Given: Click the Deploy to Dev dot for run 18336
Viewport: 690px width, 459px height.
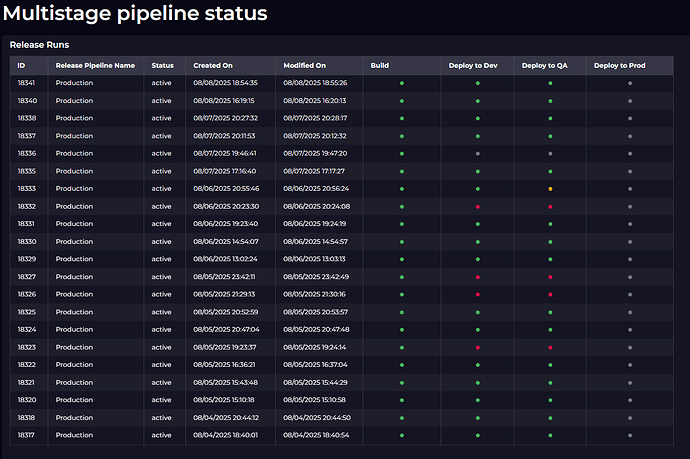Looking at the screenshot, I should coord(478,154).
